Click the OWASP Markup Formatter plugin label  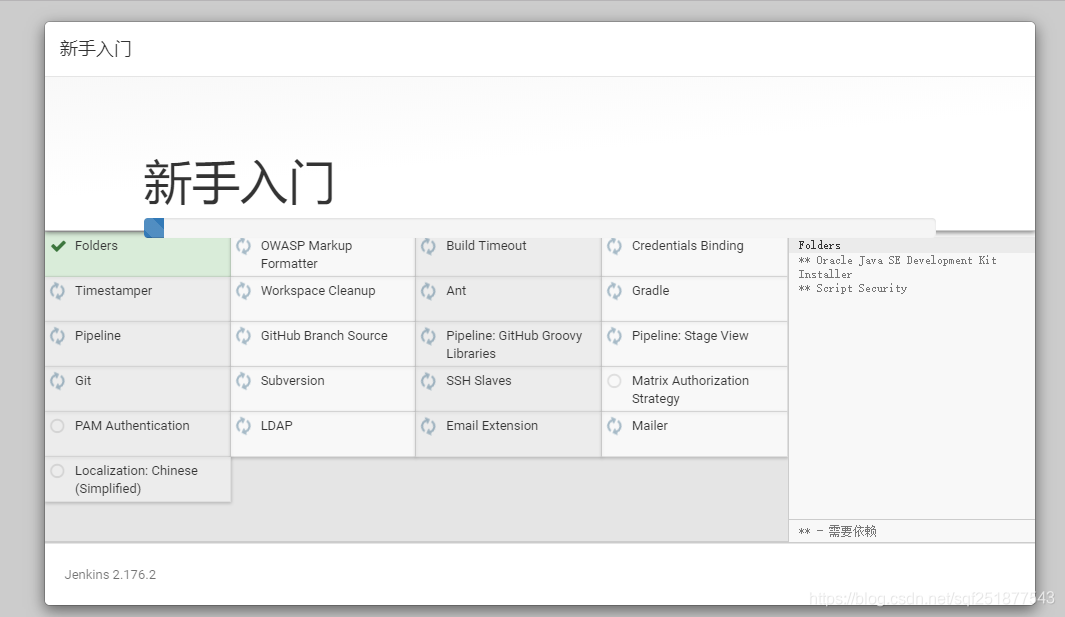tap(306, 254)
